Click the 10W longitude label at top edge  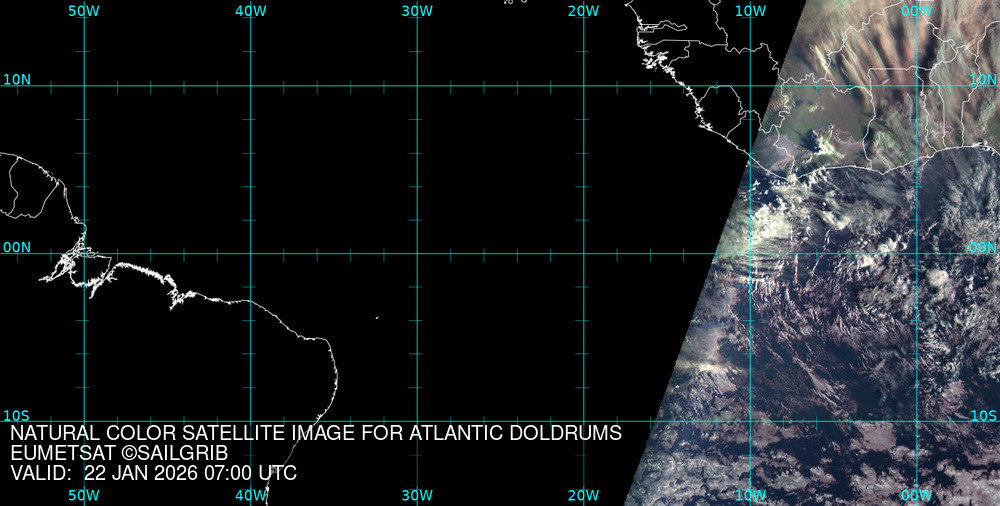[750, 11]
